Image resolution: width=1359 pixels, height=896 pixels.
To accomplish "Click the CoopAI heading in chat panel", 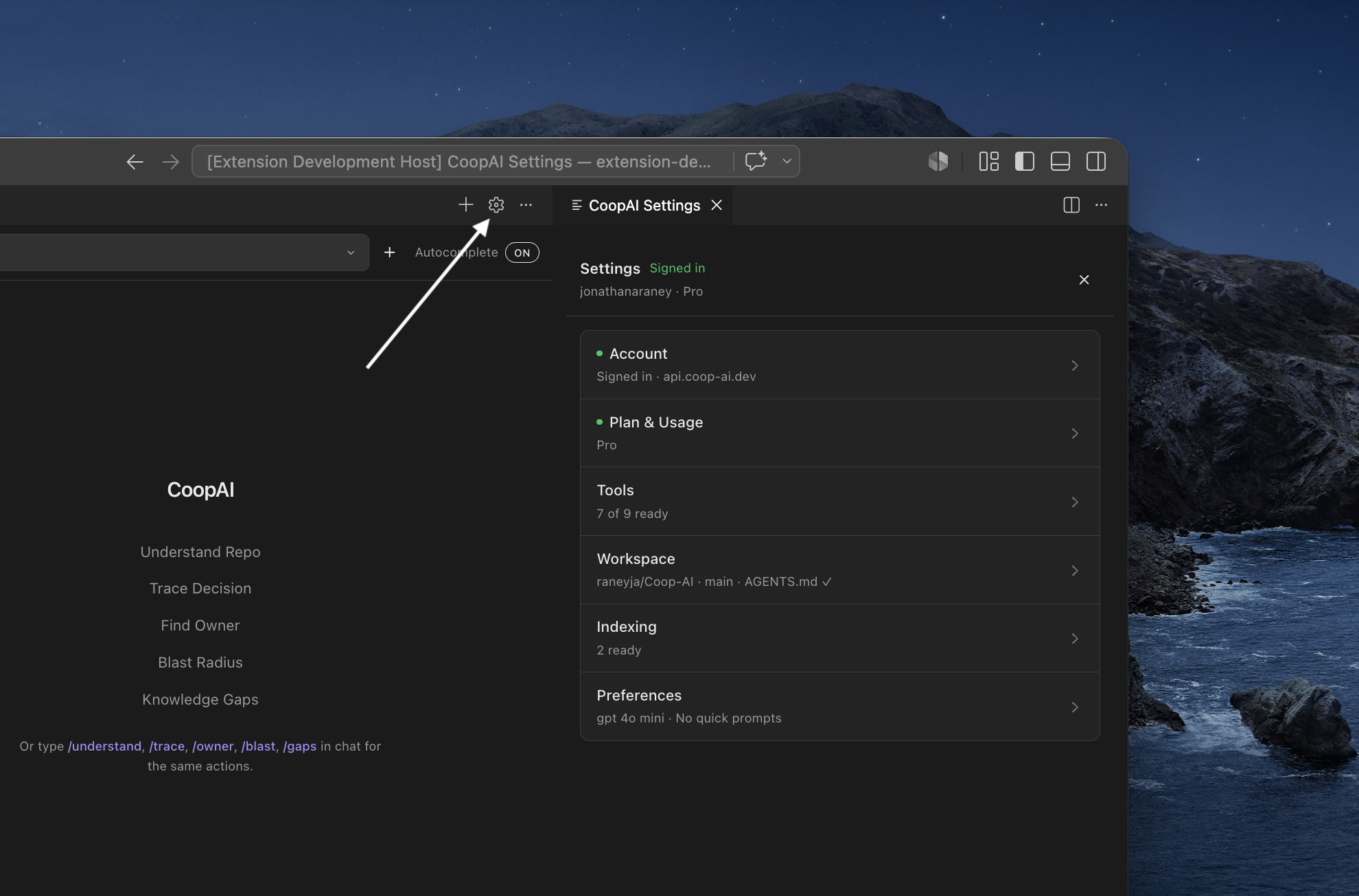I will click(x=200, y=490).
